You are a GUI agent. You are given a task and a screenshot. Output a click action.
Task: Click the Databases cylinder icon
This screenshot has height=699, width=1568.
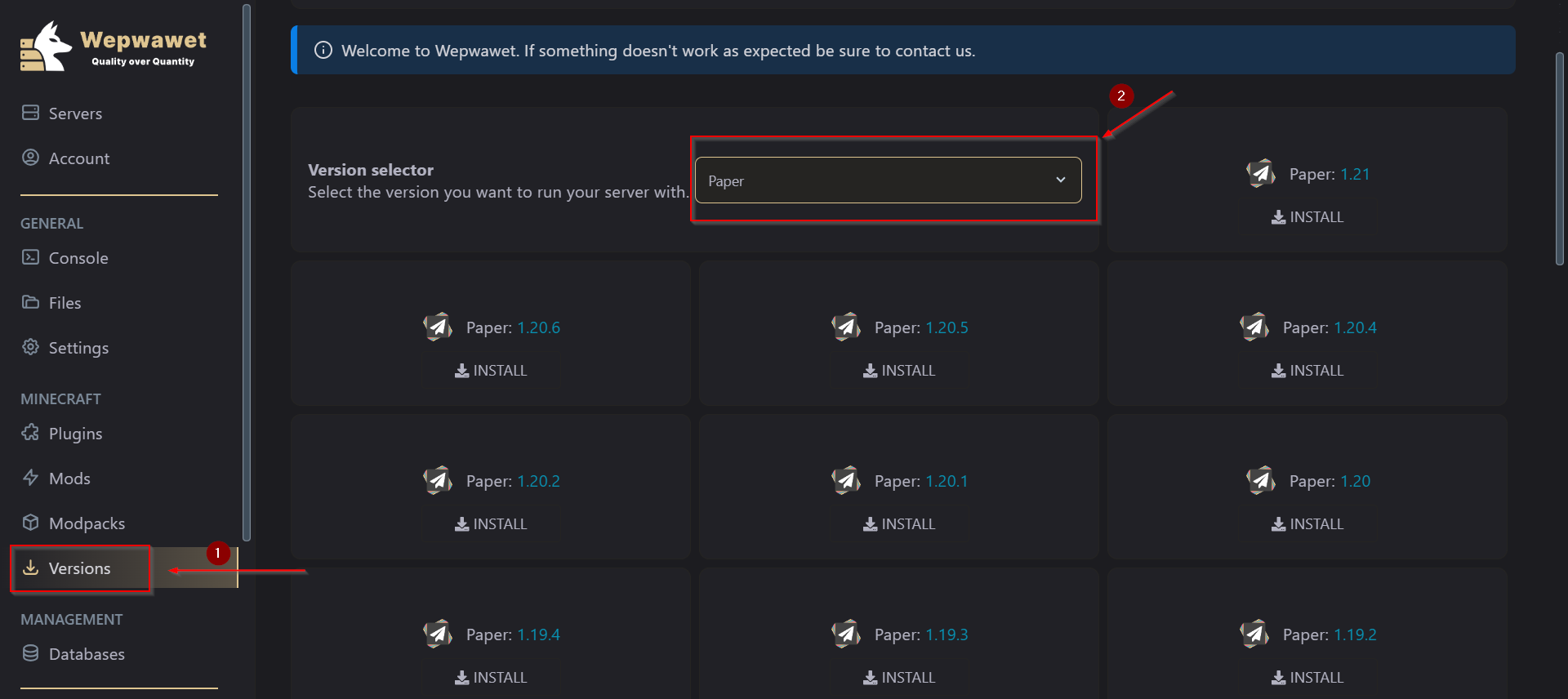click(x=30, y=653)
